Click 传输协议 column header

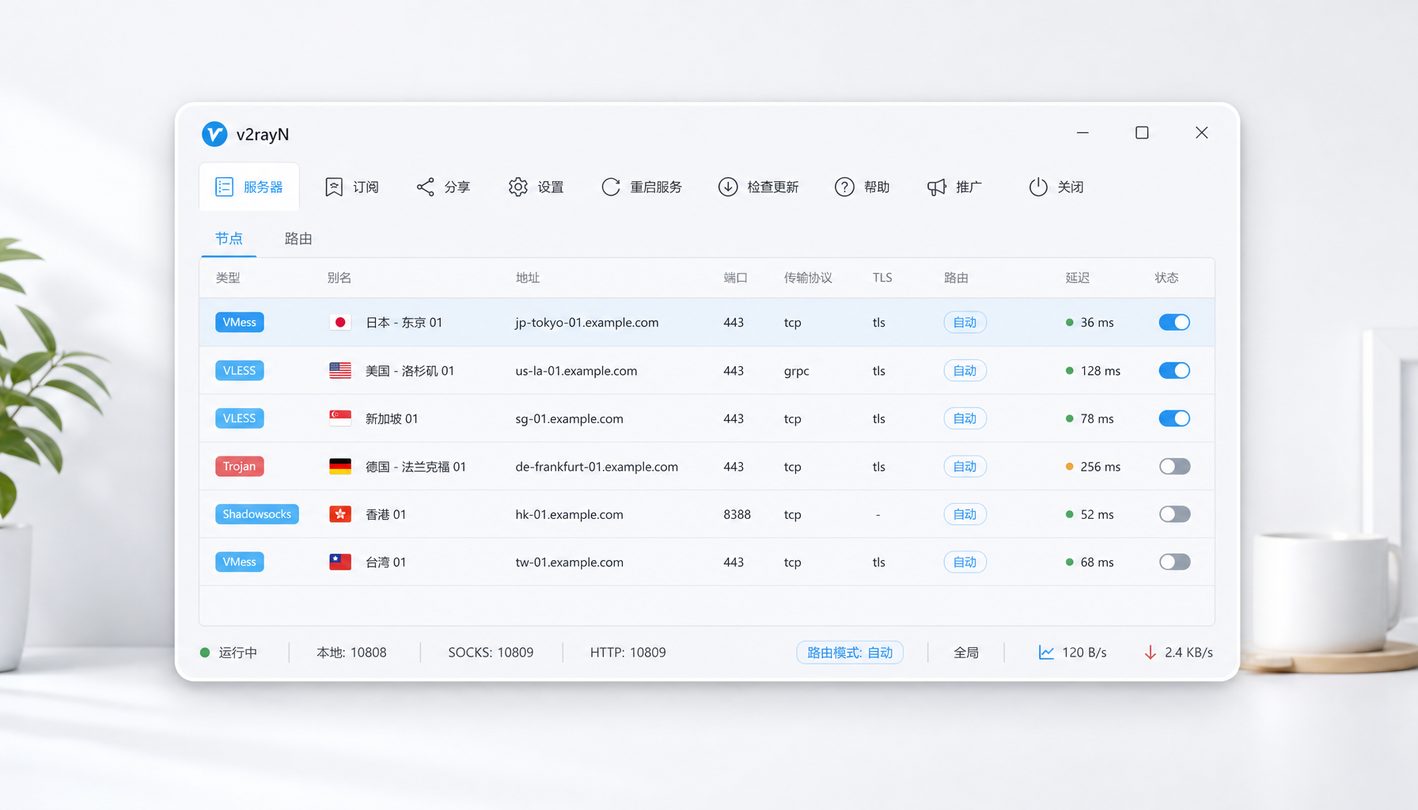[808, 278]
